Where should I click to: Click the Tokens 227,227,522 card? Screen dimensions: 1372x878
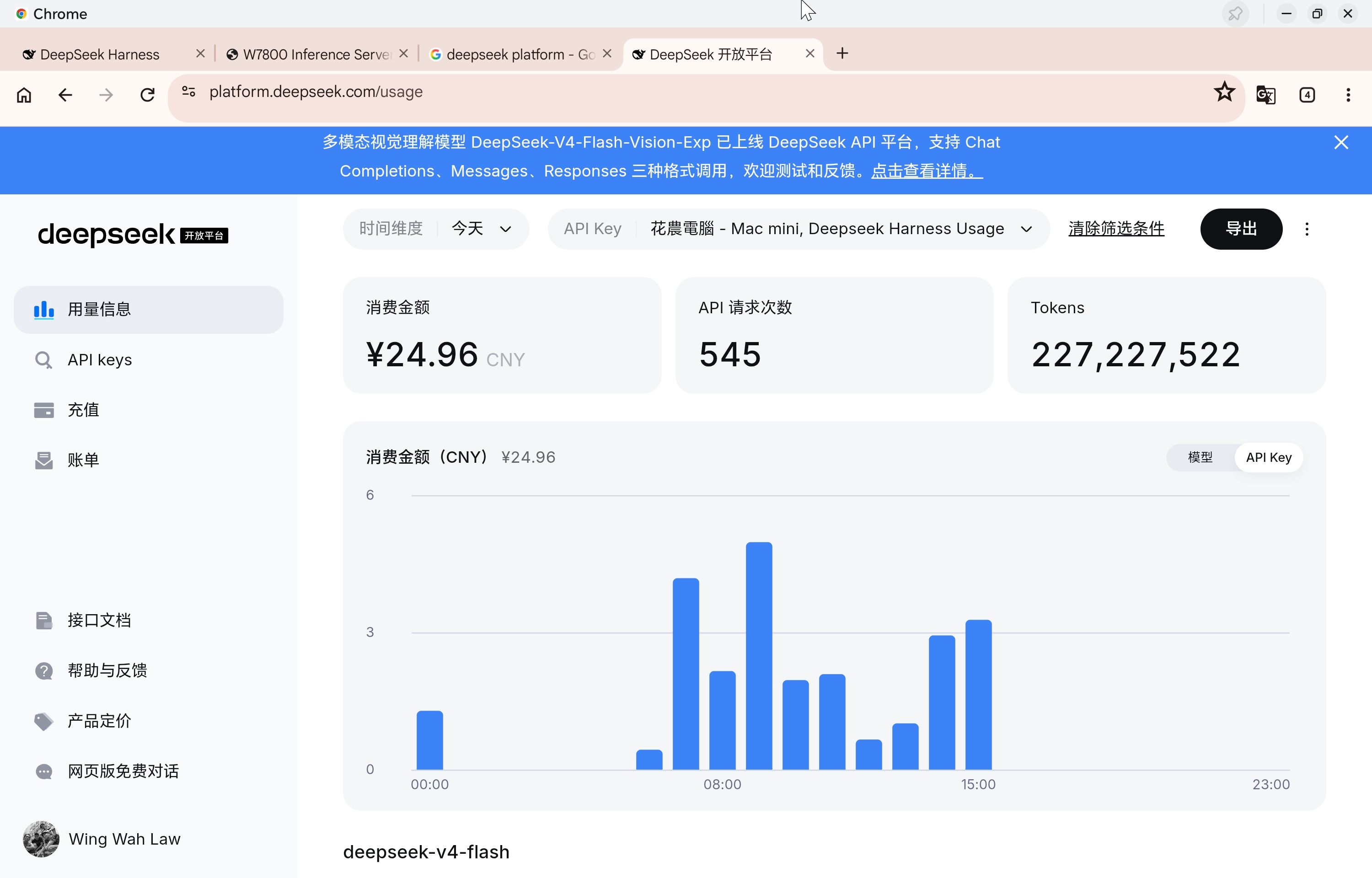point(1167,336)
